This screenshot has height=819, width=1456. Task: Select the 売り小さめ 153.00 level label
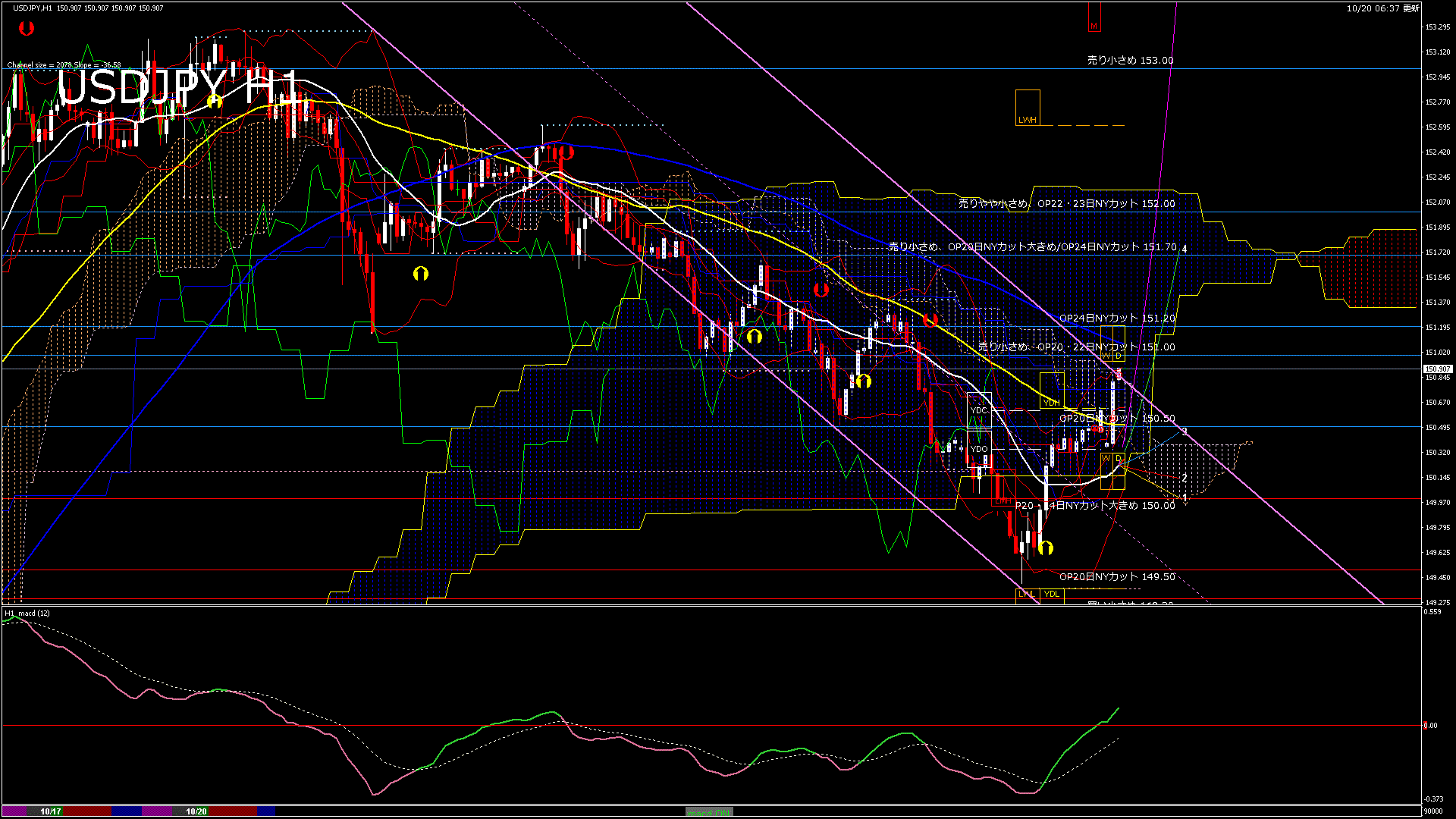point(1130,60)
